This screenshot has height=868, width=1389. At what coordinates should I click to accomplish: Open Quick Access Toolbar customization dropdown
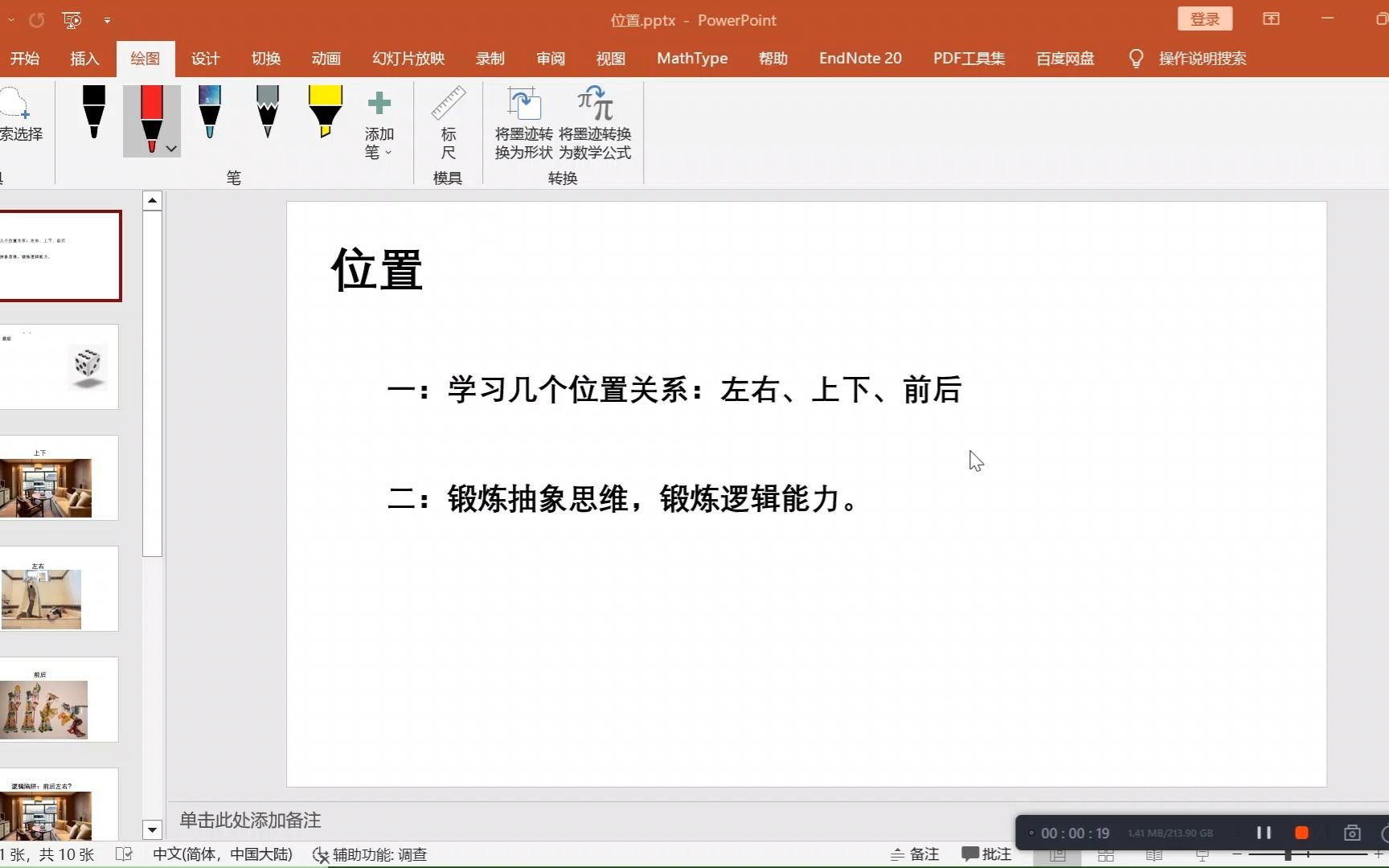[x=107, y=20]
